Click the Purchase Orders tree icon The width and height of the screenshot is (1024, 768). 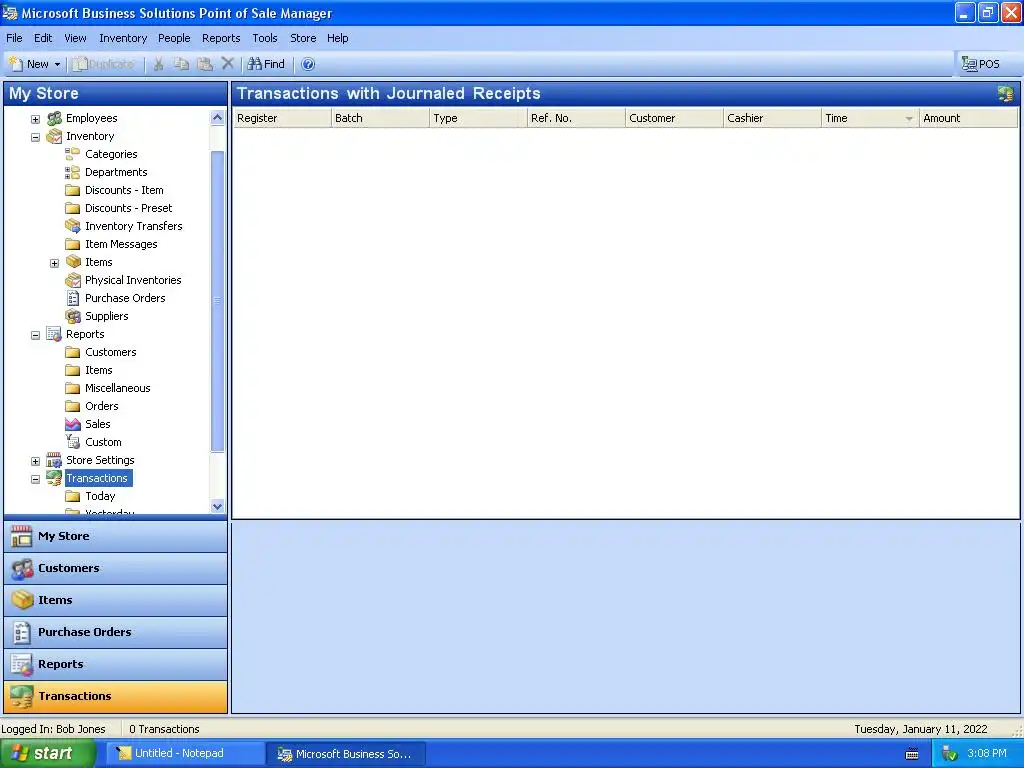(x=73, y=298)
